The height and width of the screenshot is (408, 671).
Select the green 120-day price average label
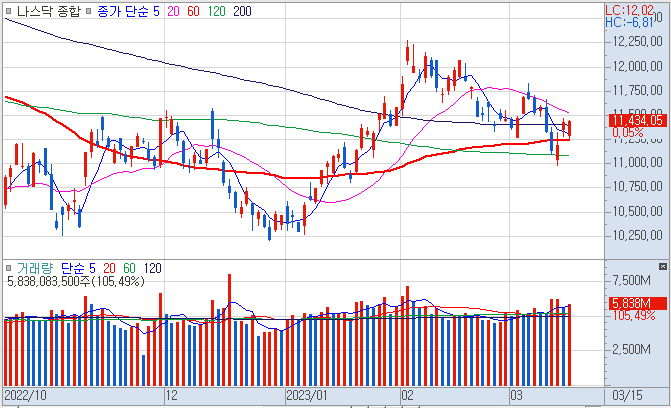[217, 11]
